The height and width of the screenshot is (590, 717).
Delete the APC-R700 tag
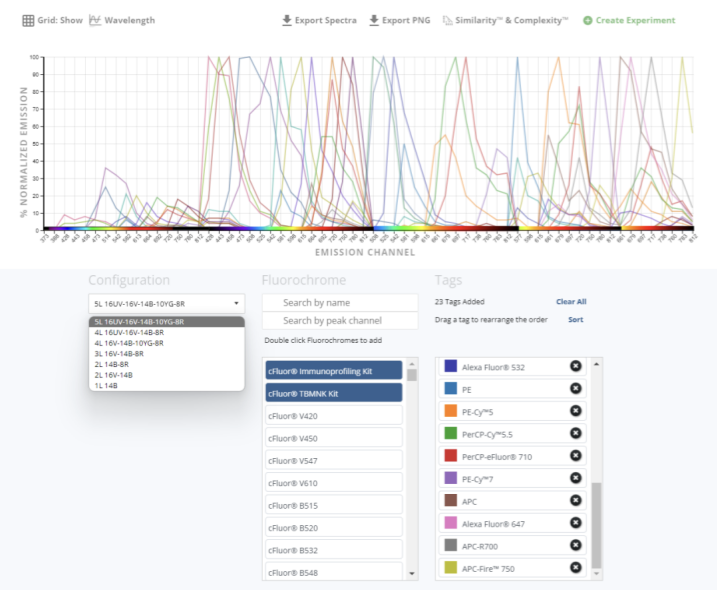(575, 545)
